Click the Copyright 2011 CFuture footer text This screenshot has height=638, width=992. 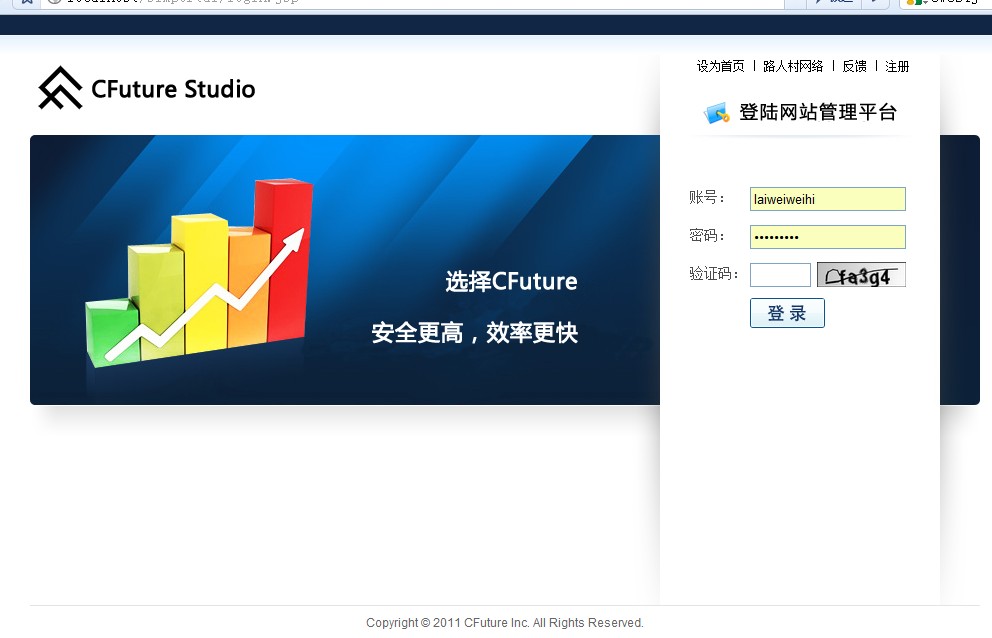point(505,623)
